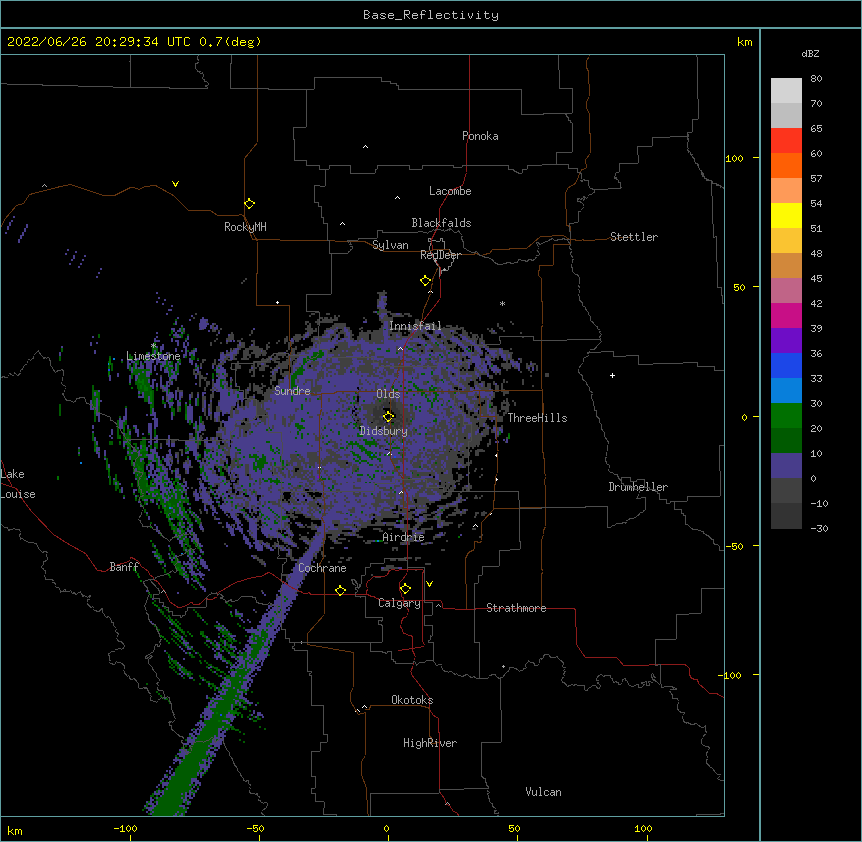Click the white asterisk marker east of Innisfail
This screenshot has width=862, height=842.
(502, 303)
